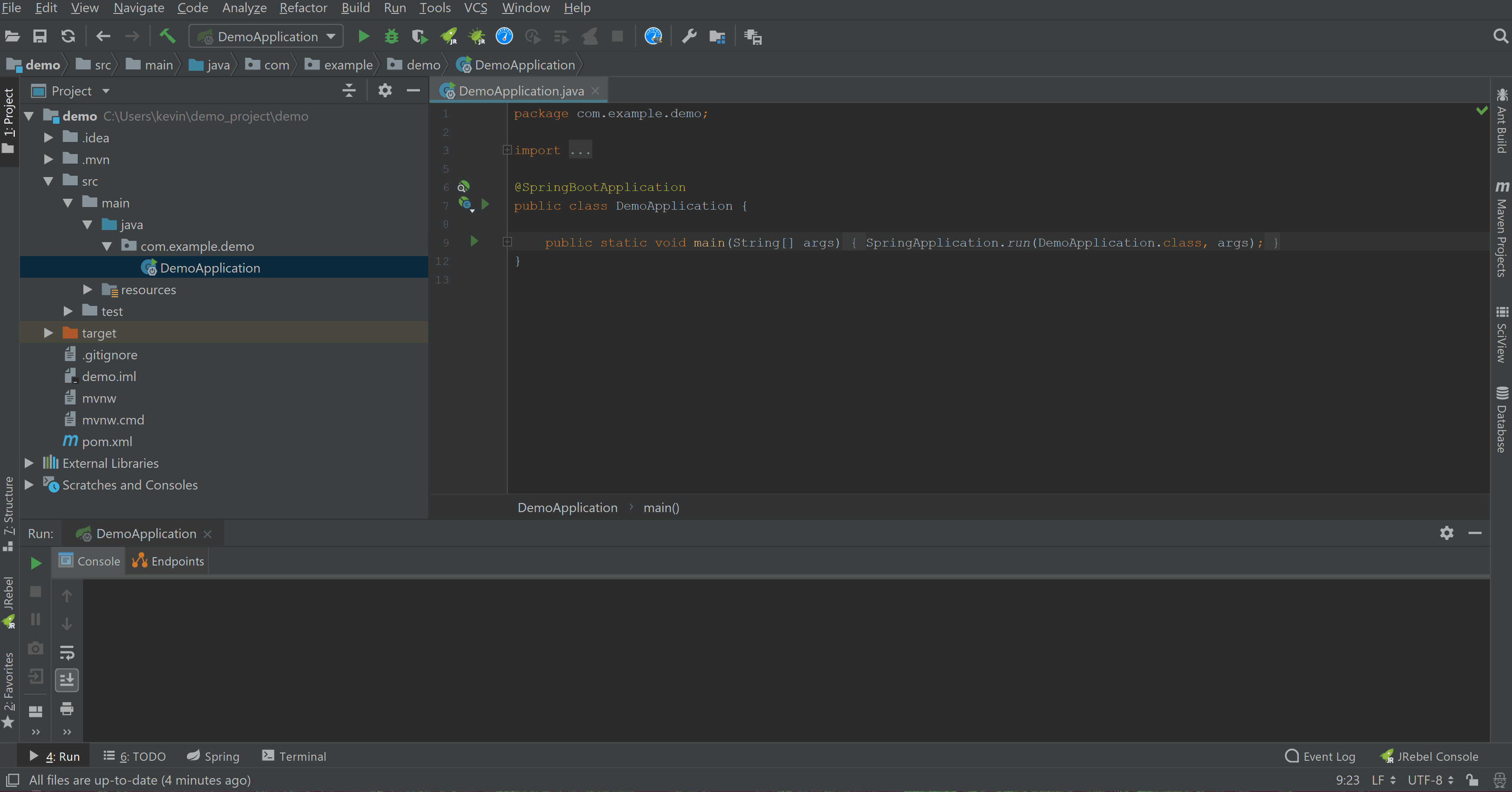Viewport: 1512px width, 792px height.
Task: Click the Search Everywhere magnifier icon
Action: pos(1500,36)
